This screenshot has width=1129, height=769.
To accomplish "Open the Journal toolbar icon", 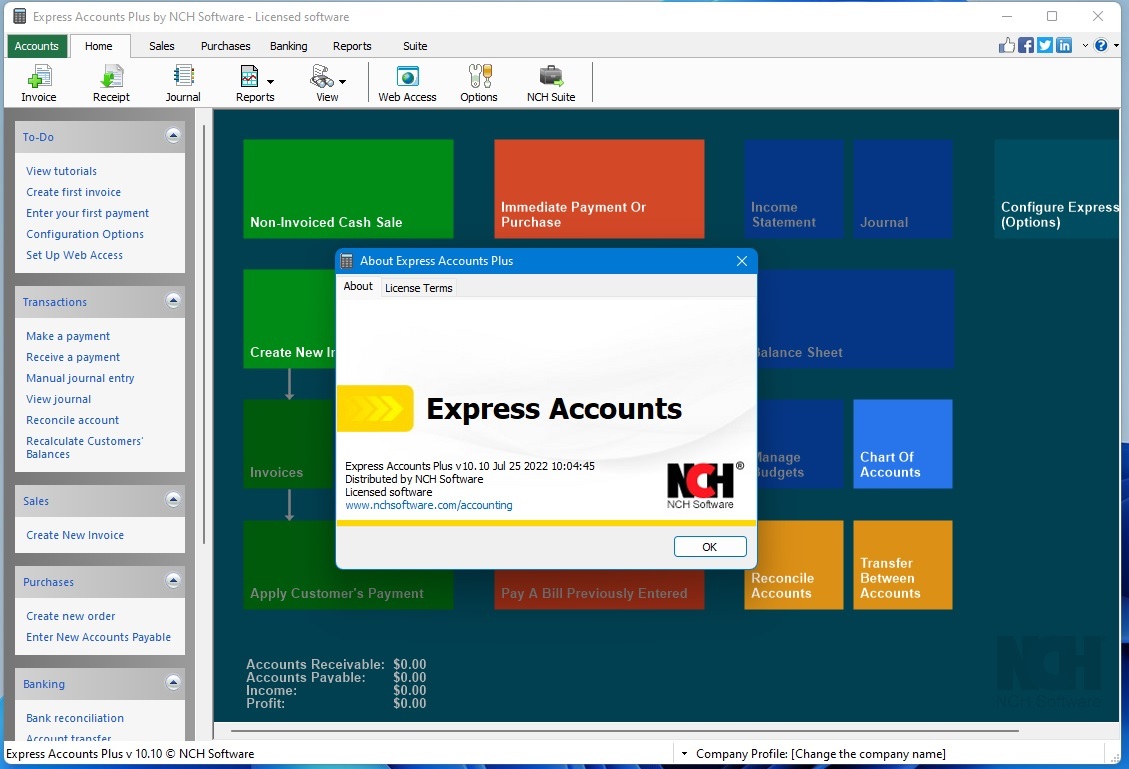I will pyautogui.click(x=183, y=83).
